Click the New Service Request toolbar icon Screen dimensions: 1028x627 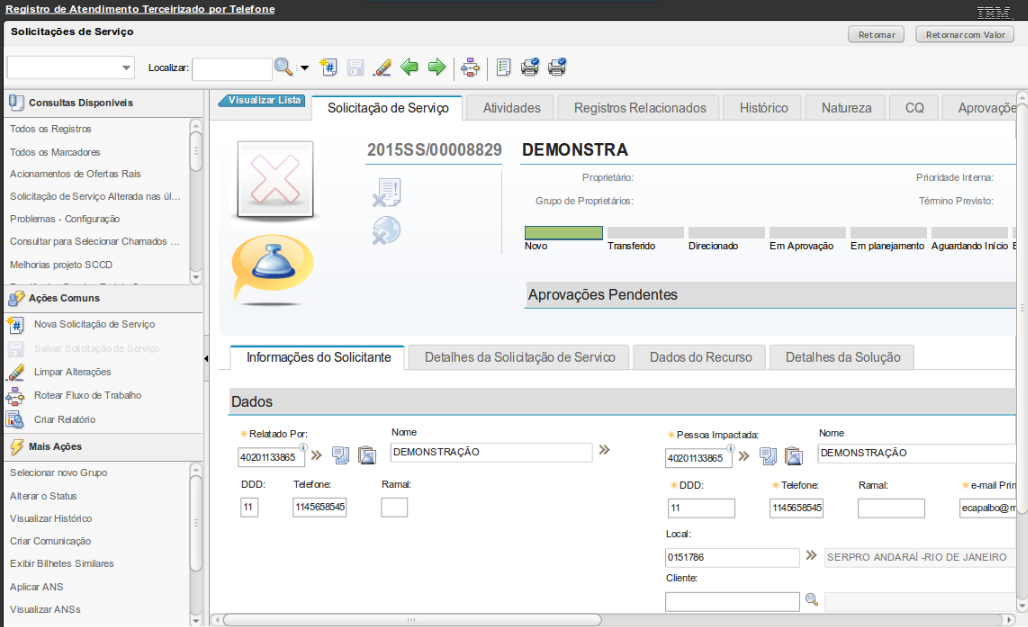pos(328,67)
